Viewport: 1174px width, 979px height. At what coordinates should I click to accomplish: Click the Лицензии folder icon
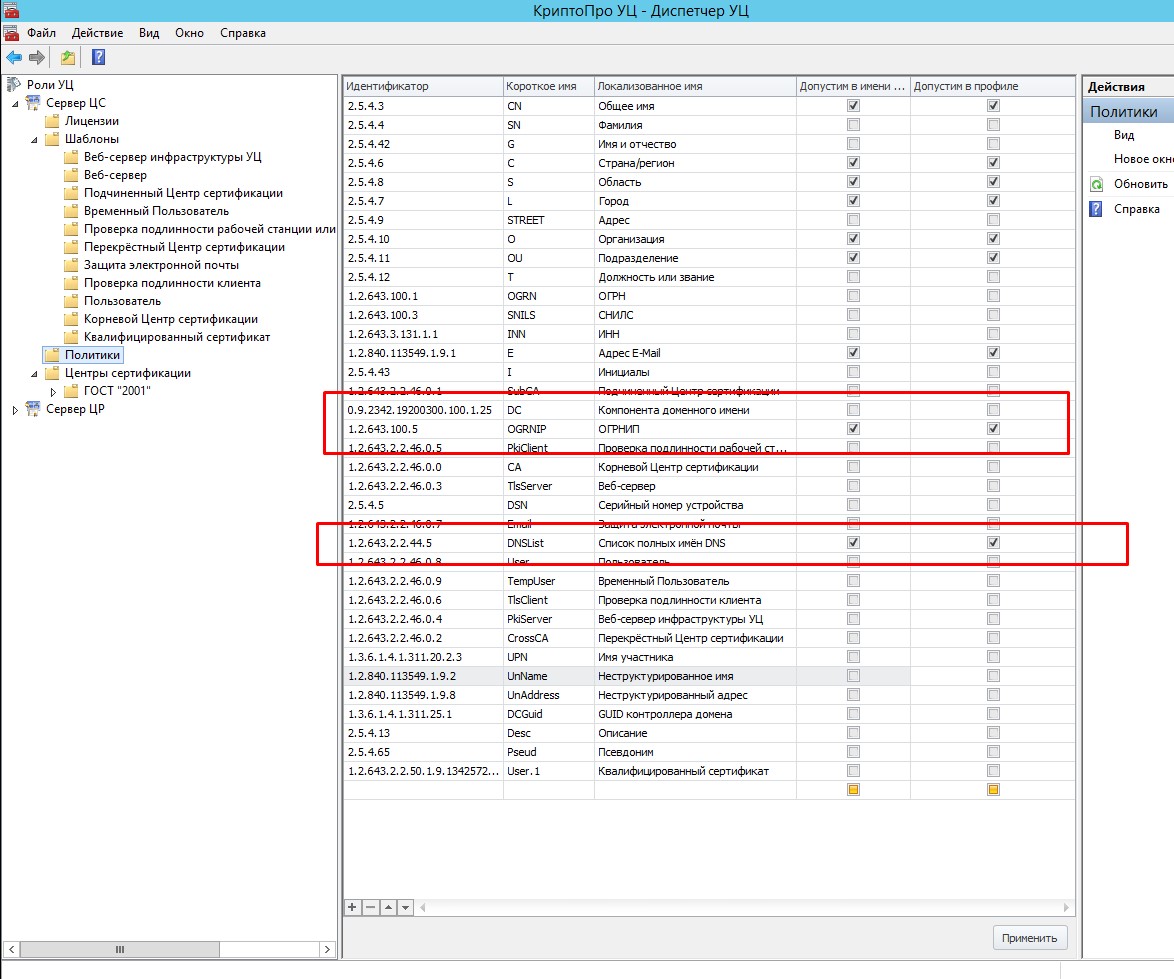tap(52, 121)
